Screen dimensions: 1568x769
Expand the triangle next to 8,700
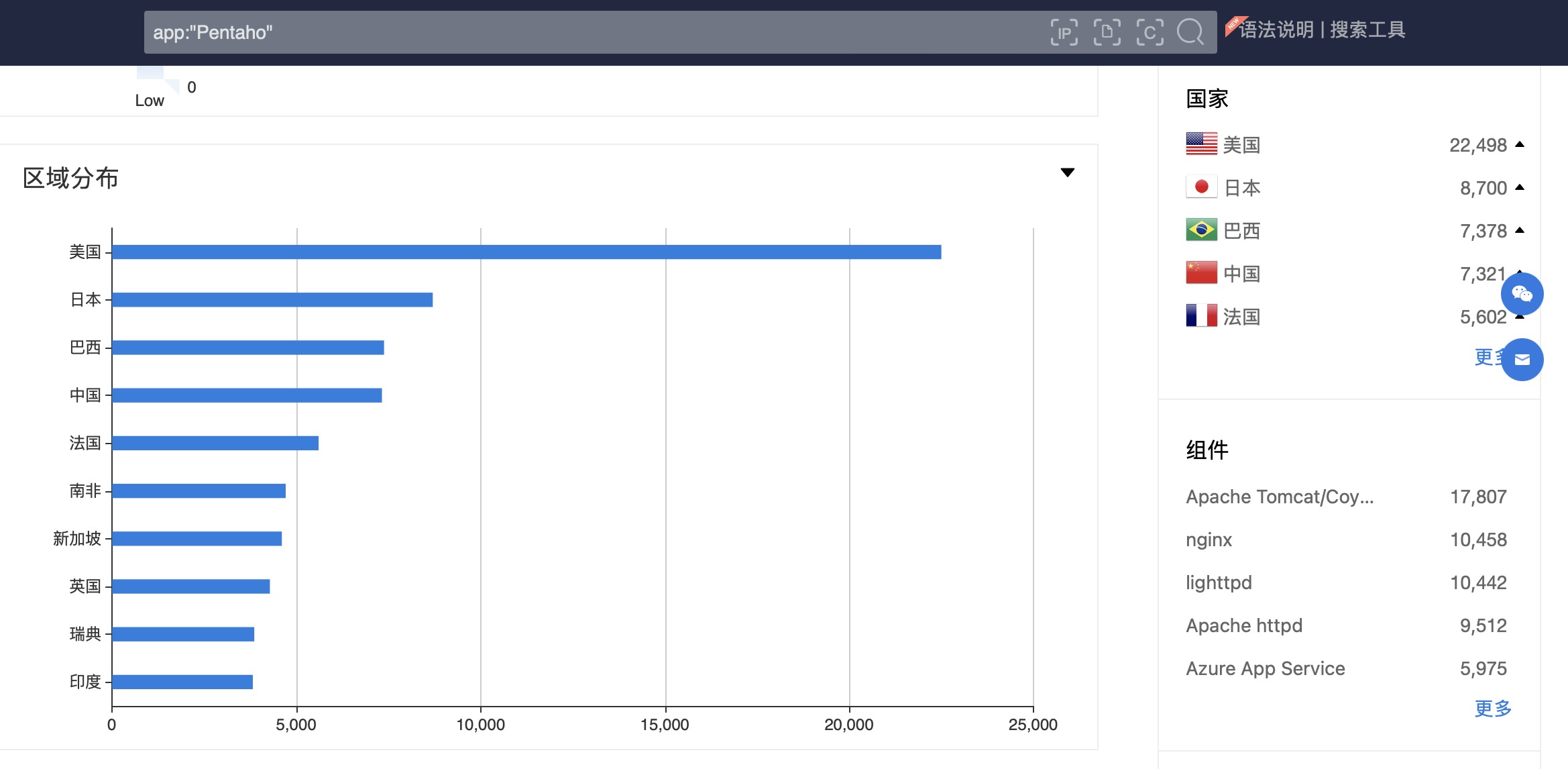[1520, 187]
